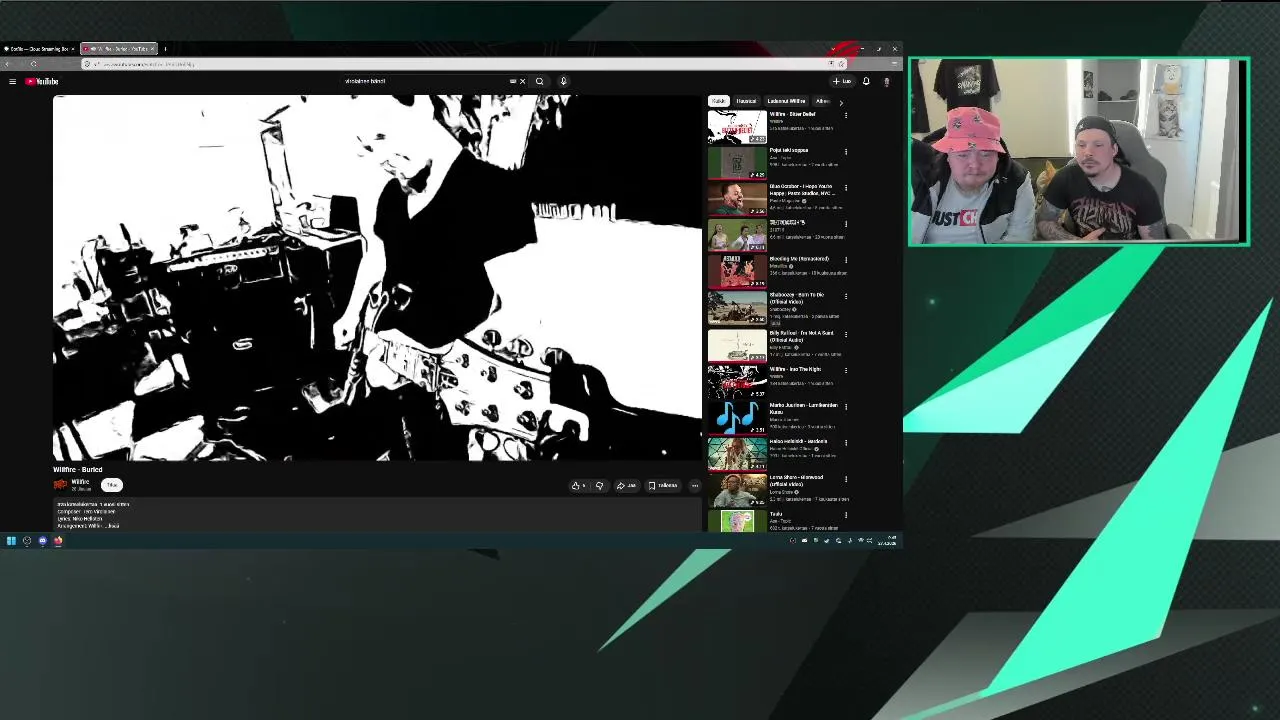The image size is (1280, 720).
Task: Open the Create (Luo) button
Action: click(842, 81)
